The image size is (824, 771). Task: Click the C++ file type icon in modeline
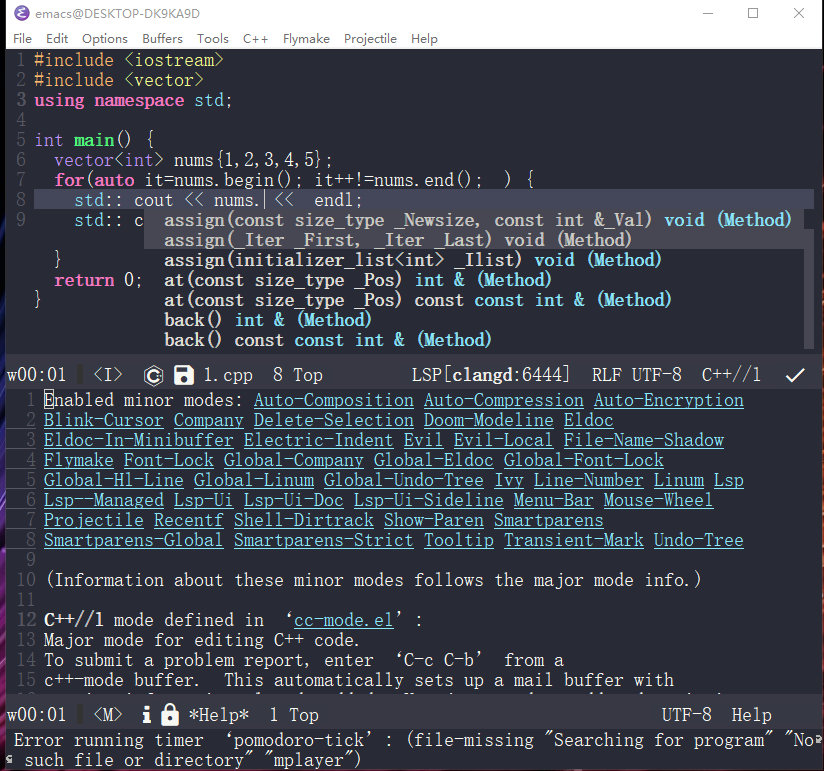click(153, 375)
